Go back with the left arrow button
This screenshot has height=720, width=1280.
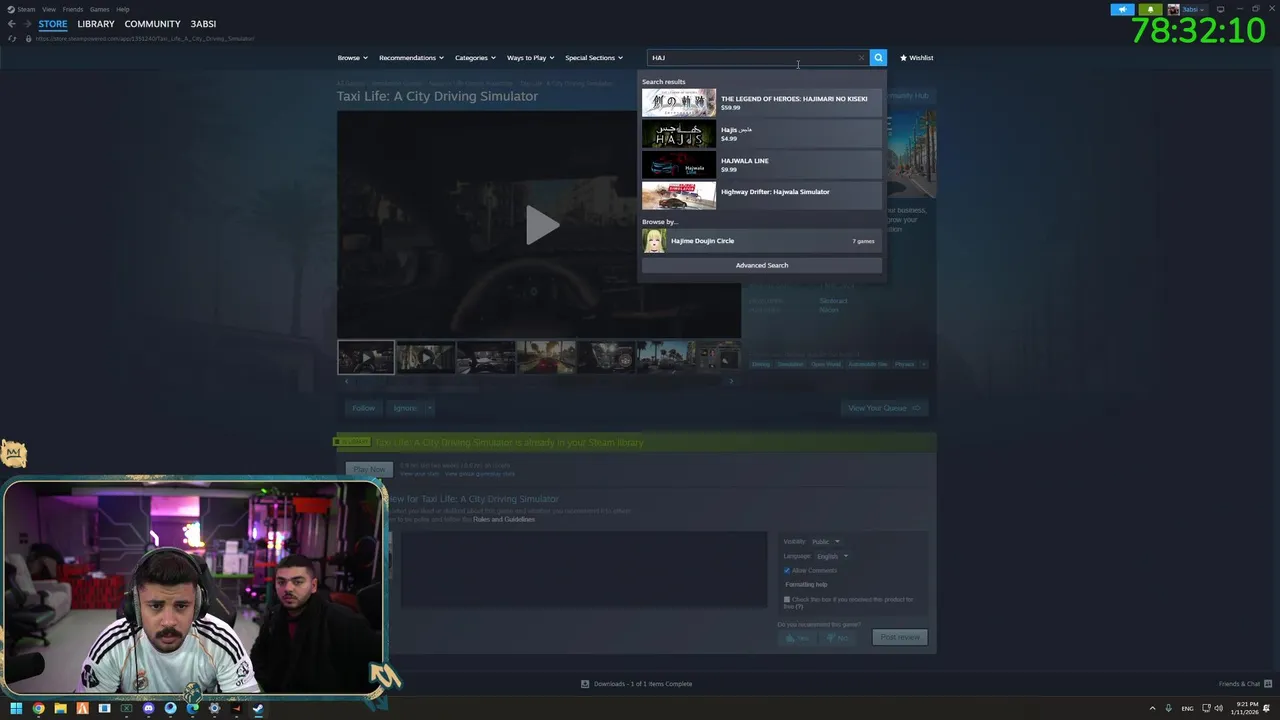tap(12, 24)
